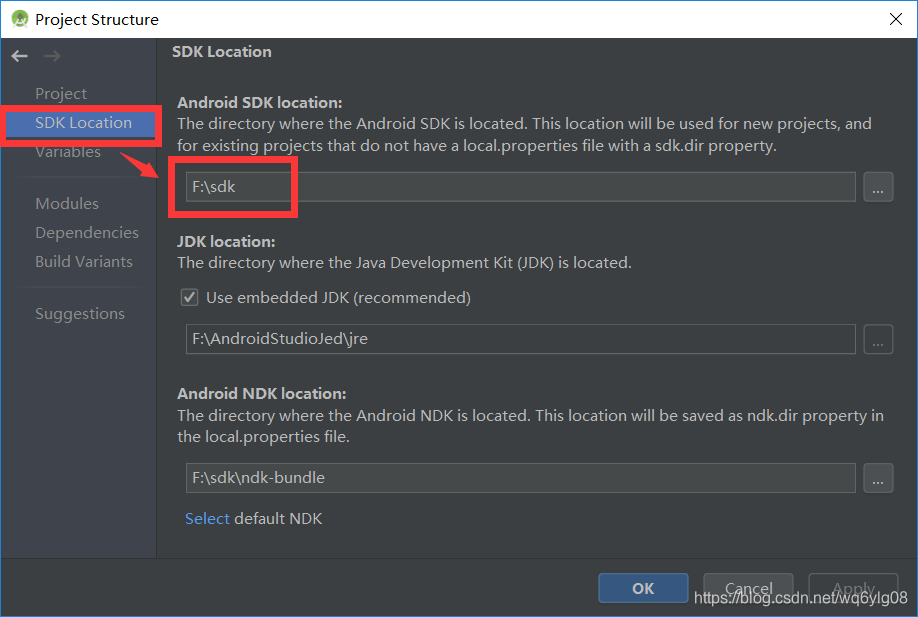Select the Build Variants page
This screenshot has height=617, width=918.
[84, 261]
